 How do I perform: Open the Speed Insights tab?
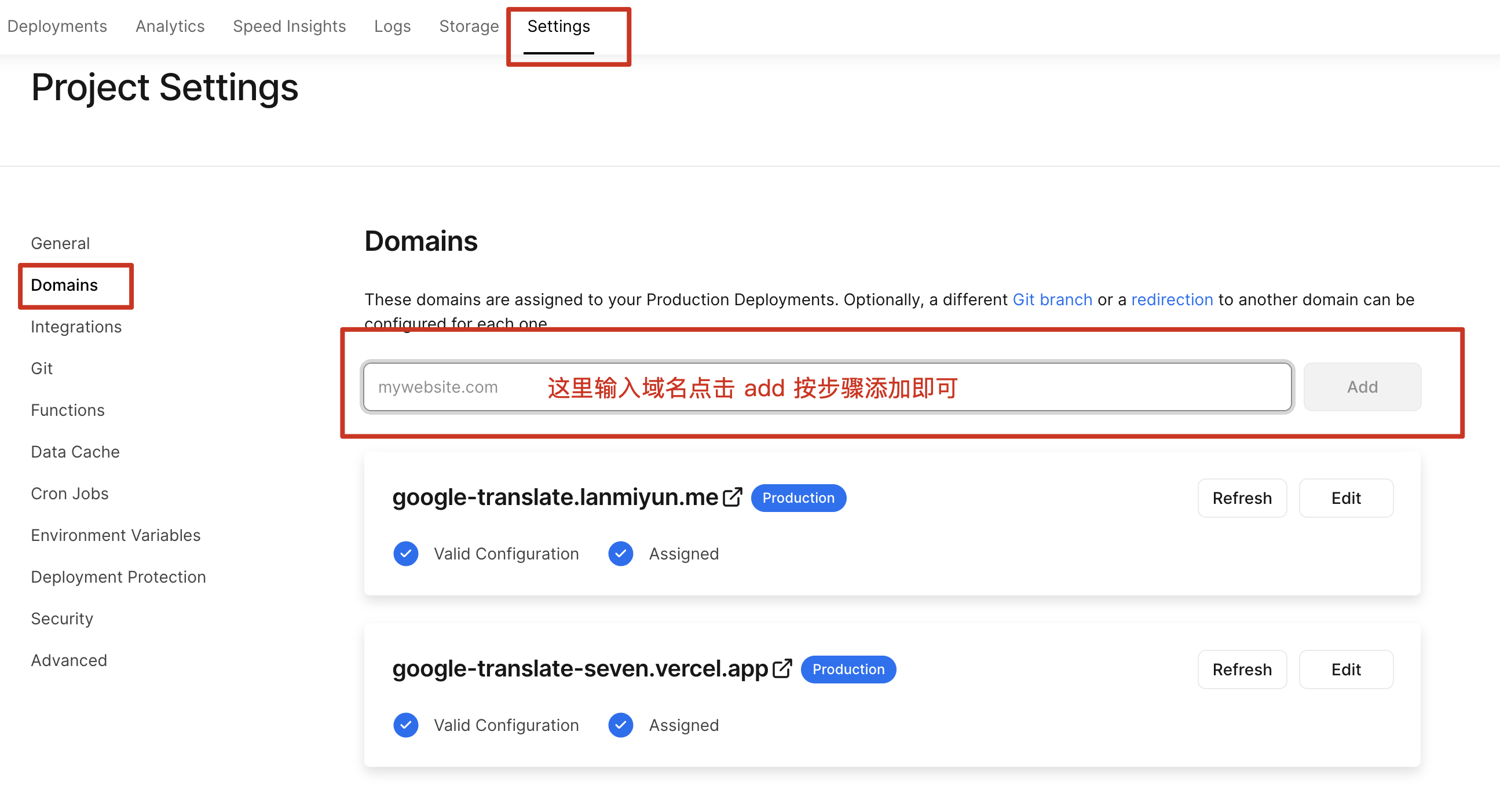point(290,26)
